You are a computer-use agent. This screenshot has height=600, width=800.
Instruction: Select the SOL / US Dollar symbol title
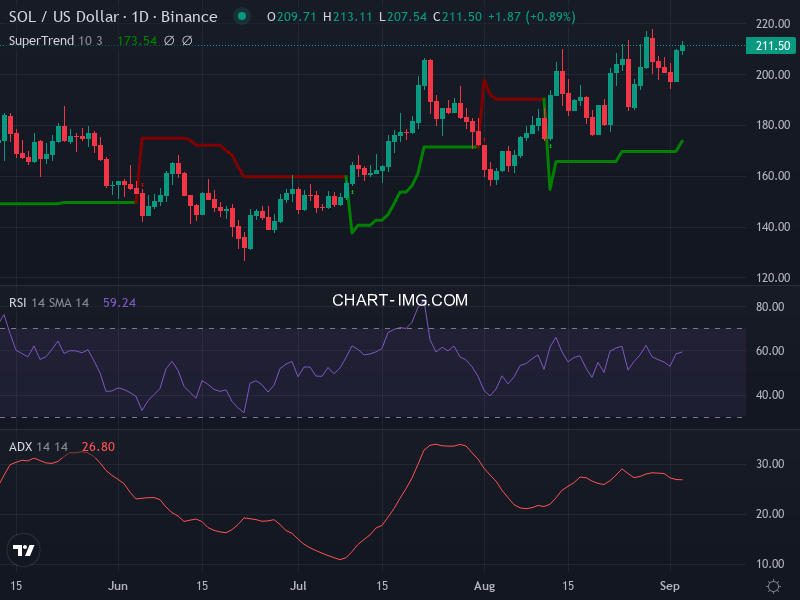(x=113, y=17)
